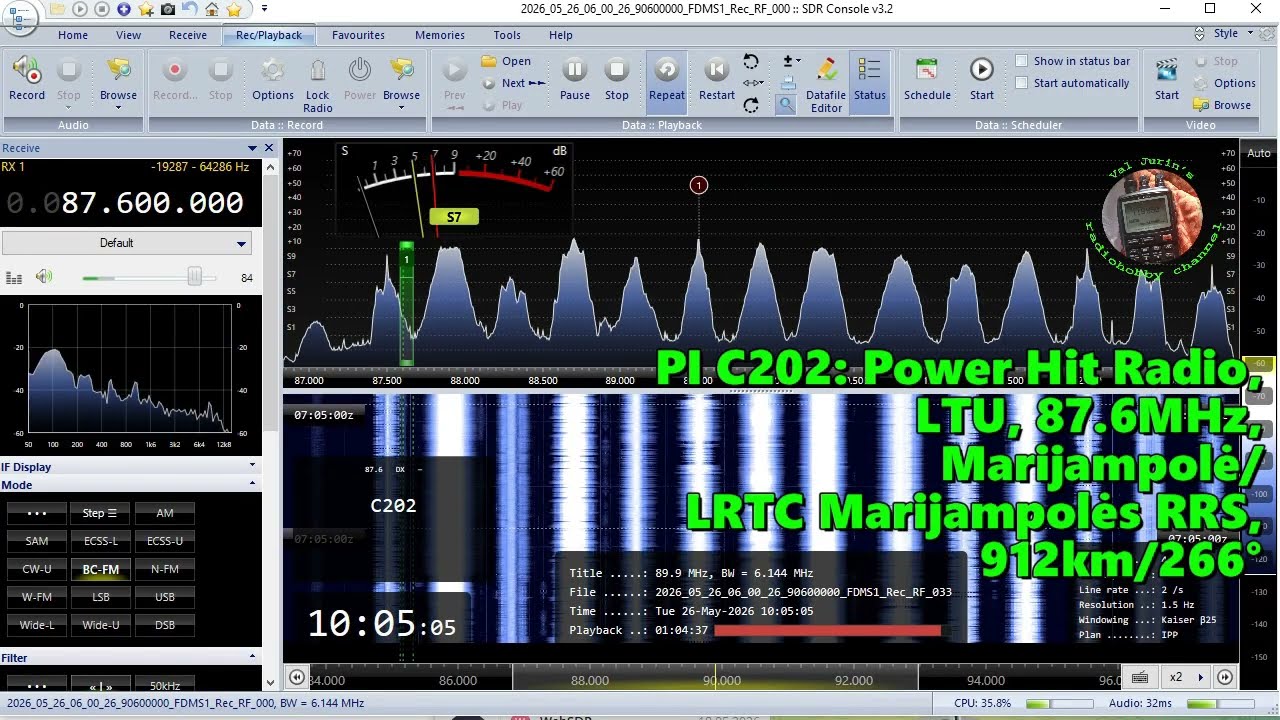Image resolution: width=1280 pixels, height=720 pixels.
Task: Click the blue plus icon in quick toolbar
Action: click(124, 9)
